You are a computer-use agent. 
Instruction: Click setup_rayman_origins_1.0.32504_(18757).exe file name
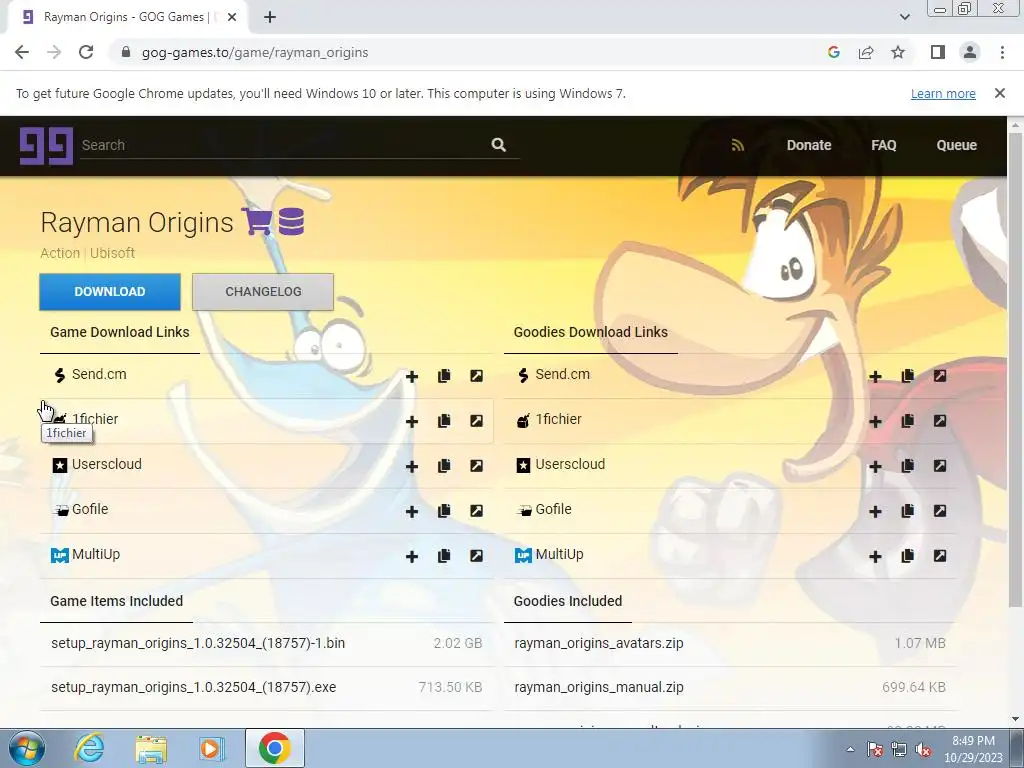(x=193, y=687)
